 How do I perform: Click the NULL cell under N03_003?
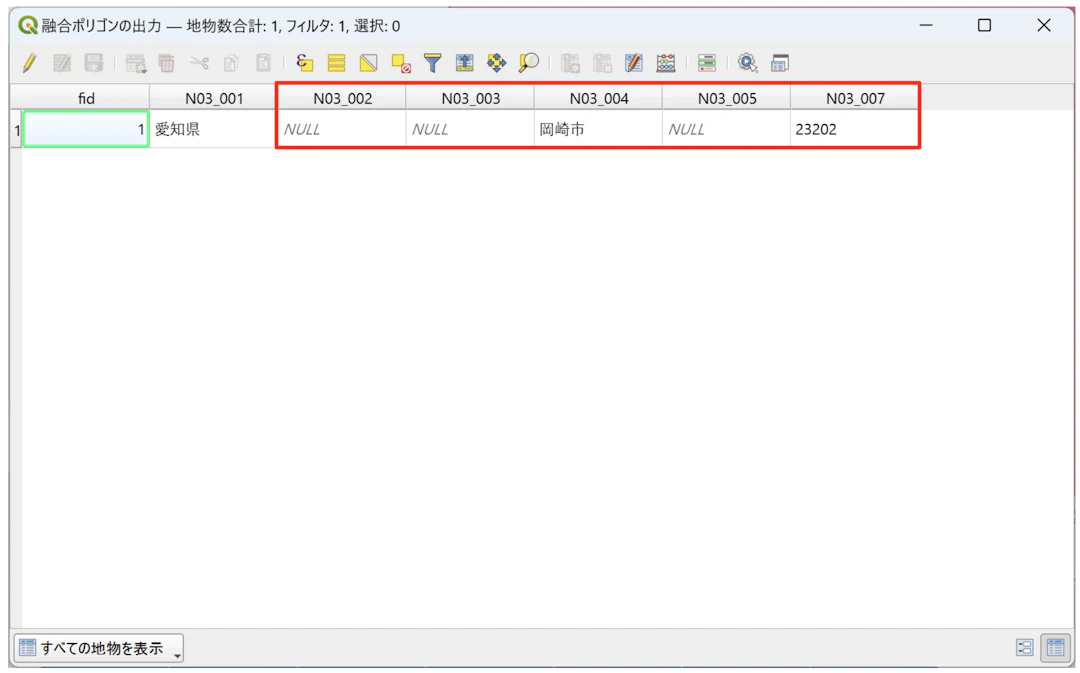click(470, 130)
